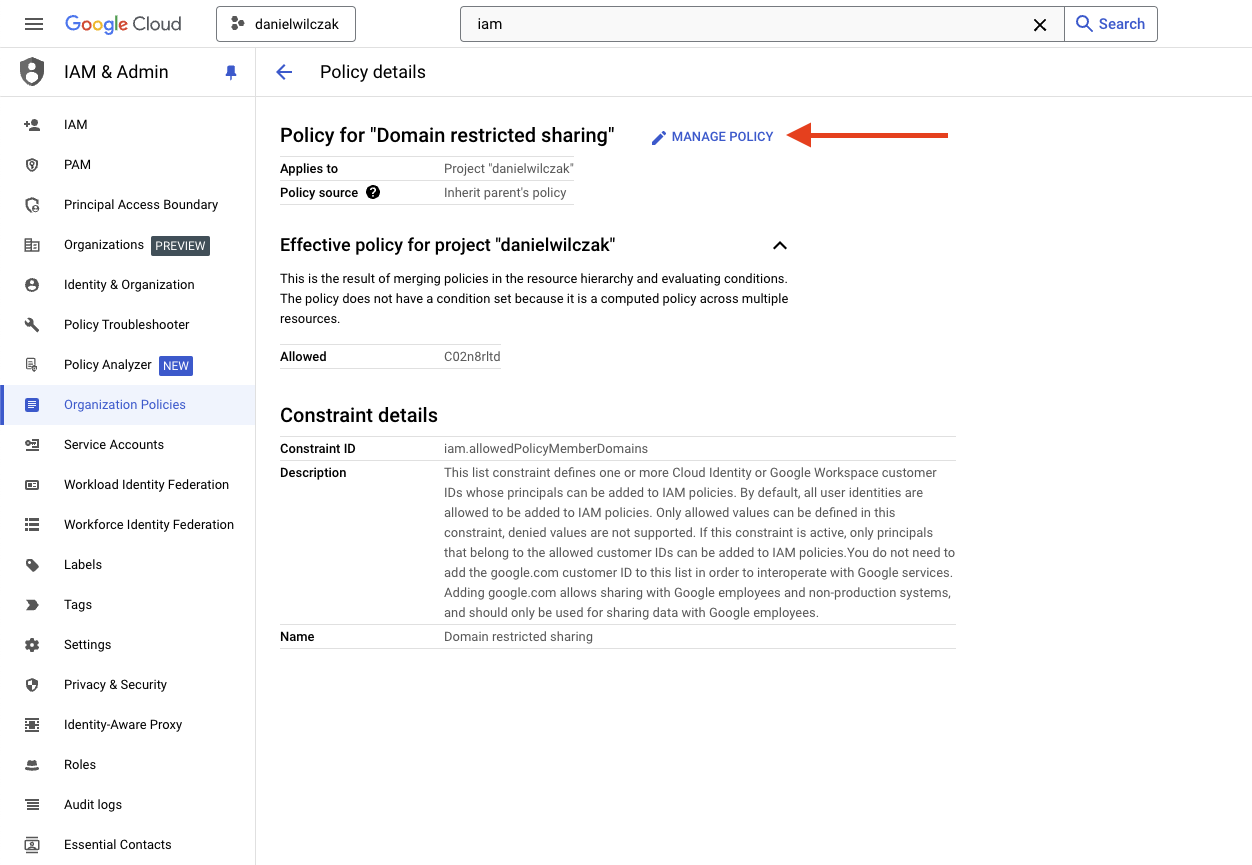
Task: Click the Policy Analyzer document icon
Action: pyautogui.click(x=32, y=365)
